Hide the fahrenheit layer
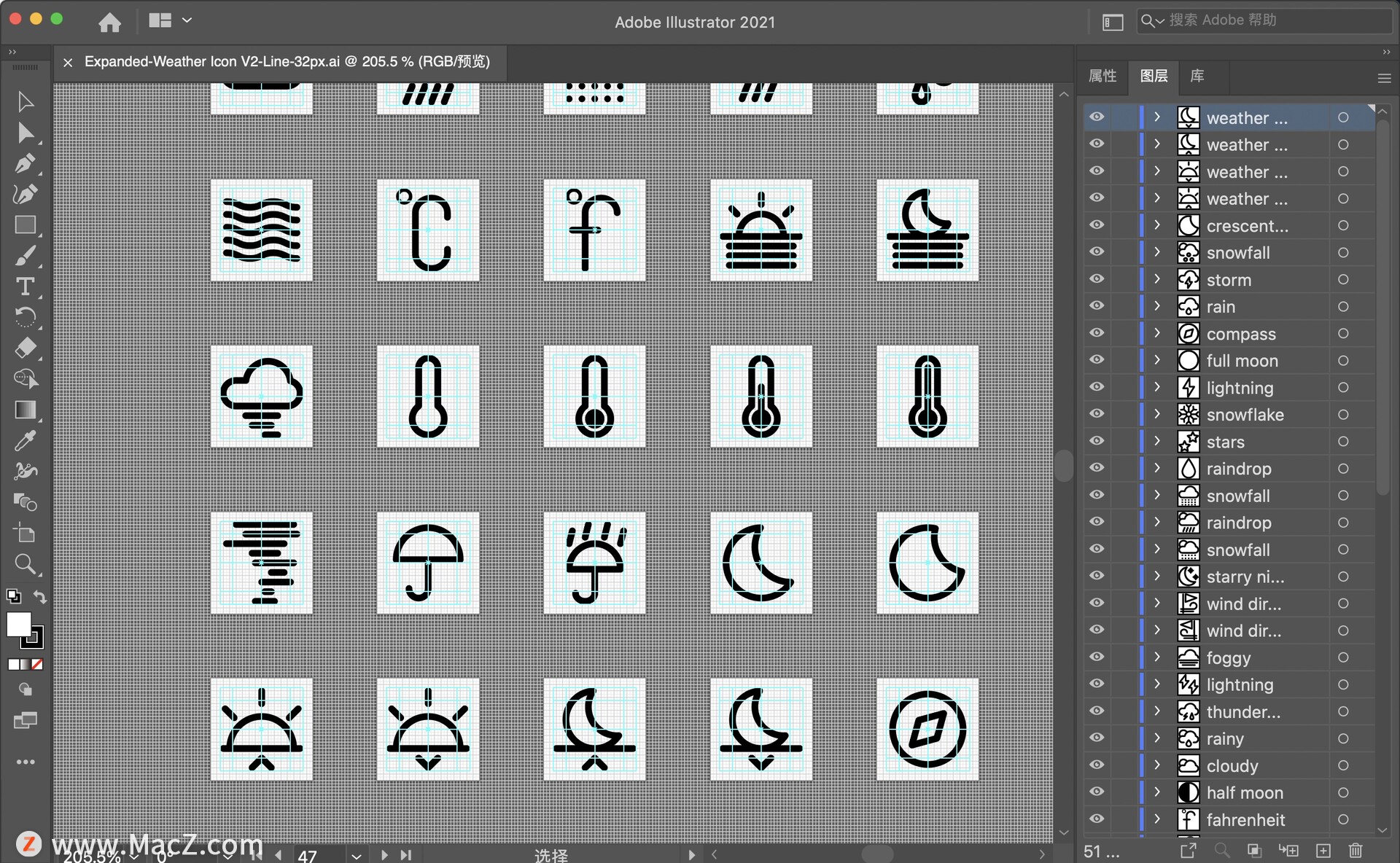 pos(1097,819)
